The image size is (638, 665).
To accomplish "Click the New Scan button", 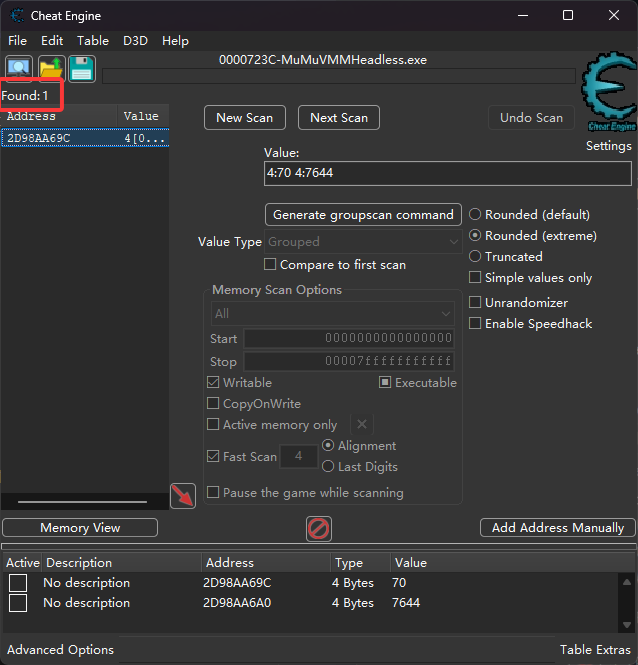I will pos(245,117).
